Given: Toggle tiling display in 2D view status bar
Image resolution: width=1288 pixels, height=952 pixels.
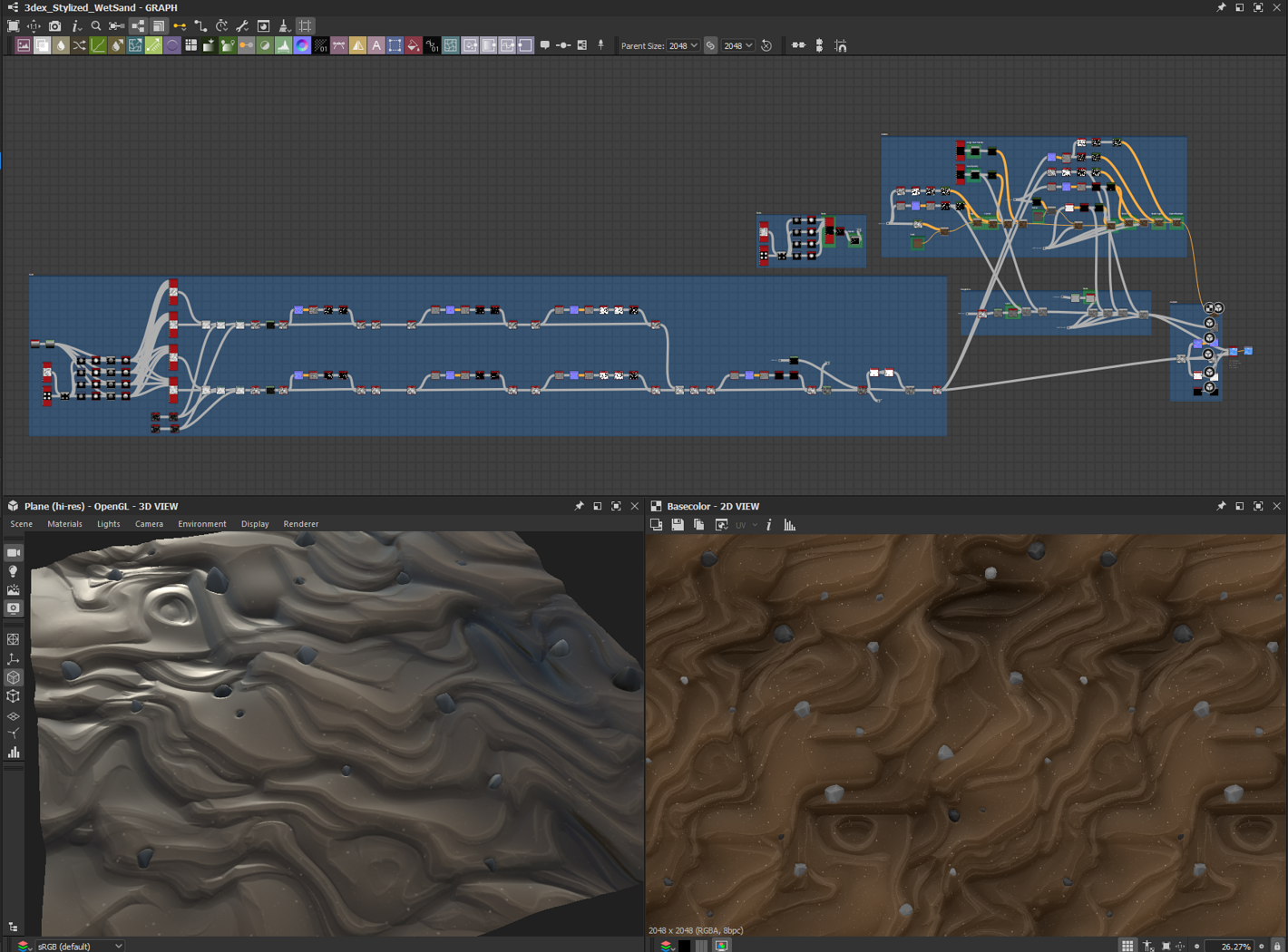Looking at the screenshot, I should coord(1127,946).
